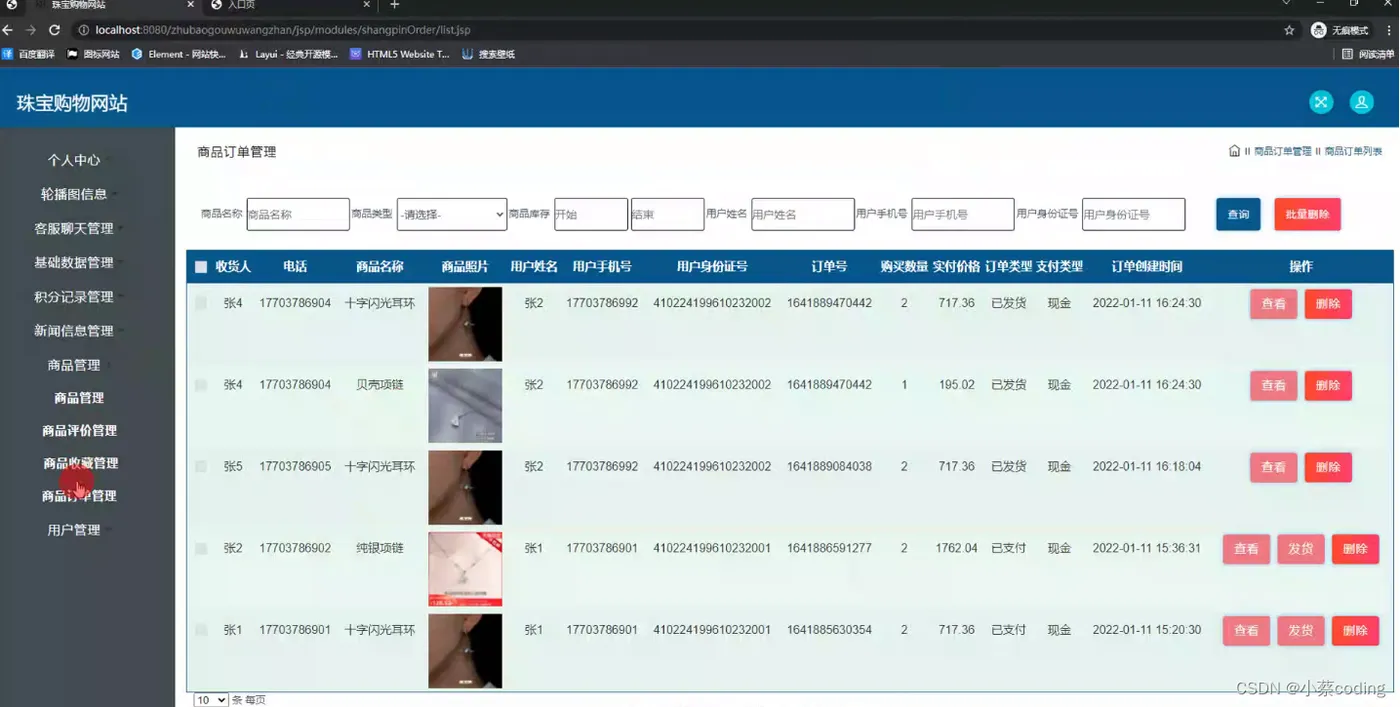The width and height of the screenshot is (1400, 707).
Task: Switch to the 入口页 browser tab
Action: click(x=290, y=5)
